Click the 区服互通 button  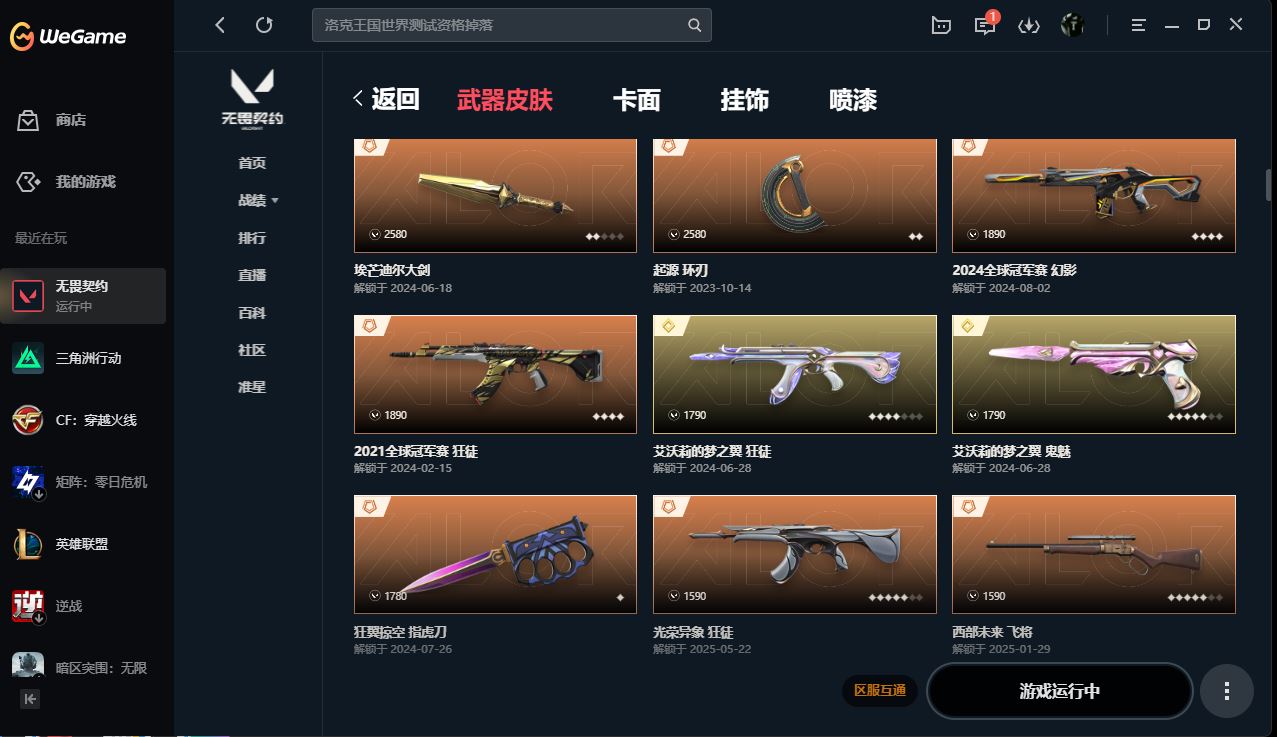[880, 691]
